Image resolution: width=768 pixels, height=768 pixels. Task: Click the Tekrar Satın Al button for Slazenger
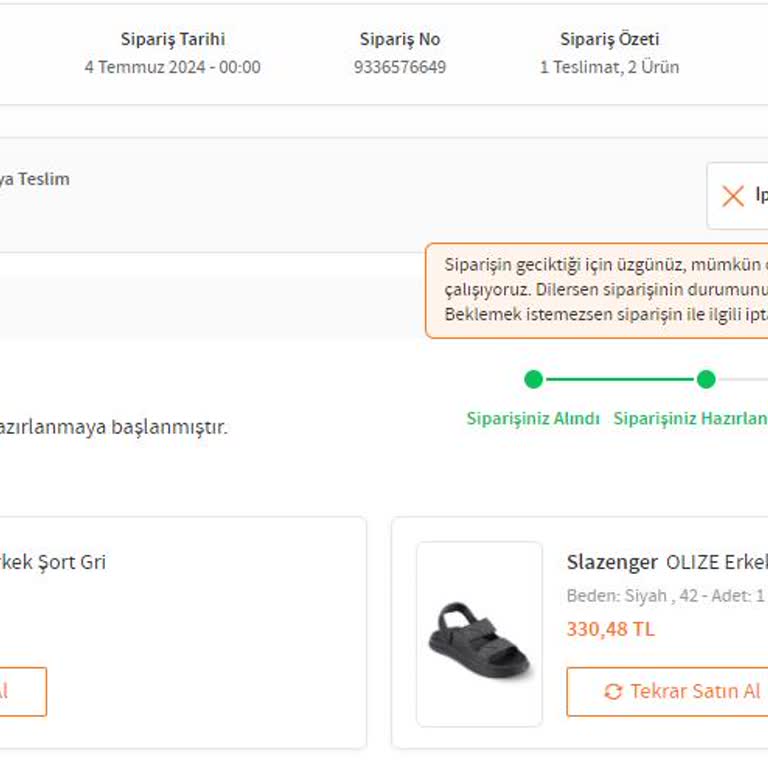[x=667, y=692]
